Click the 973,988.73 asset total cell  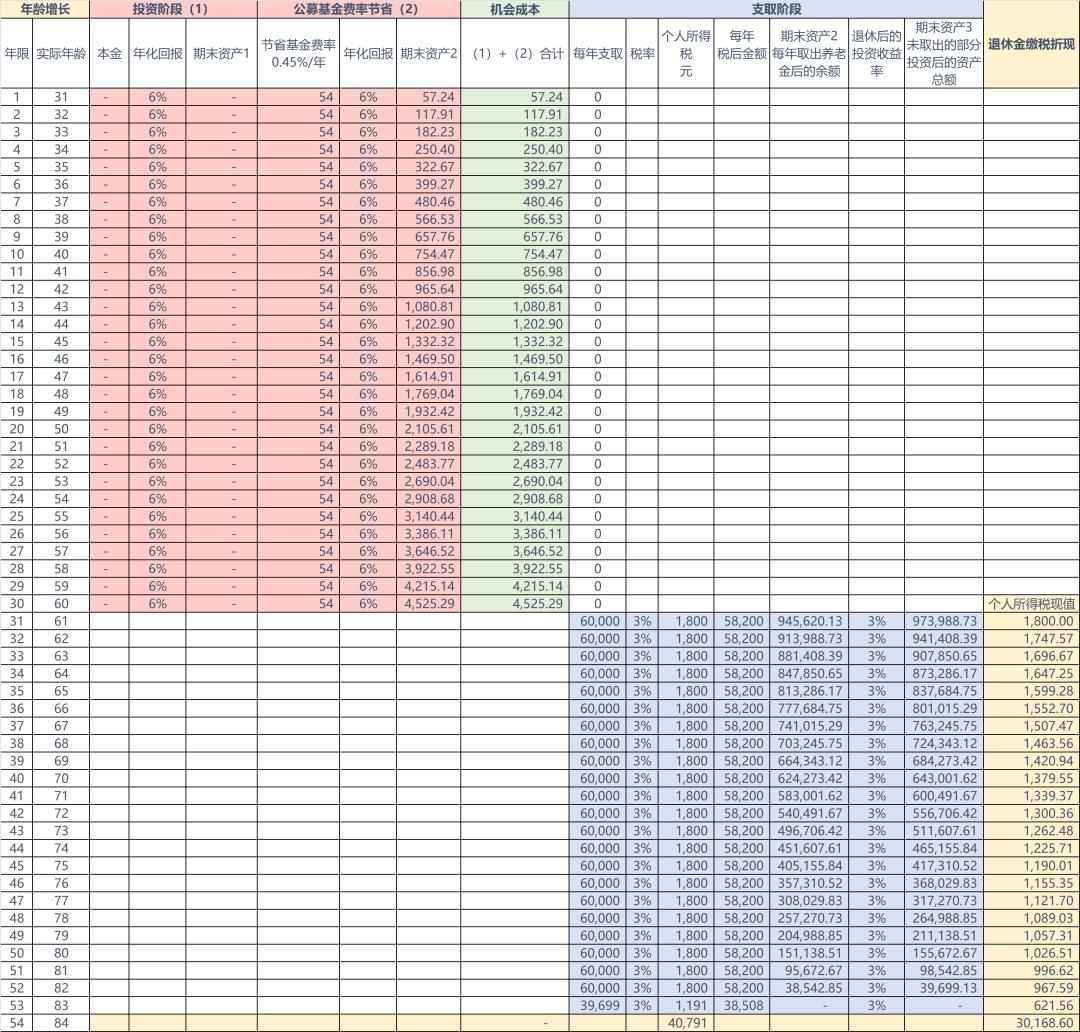click(x=944, y=621)
